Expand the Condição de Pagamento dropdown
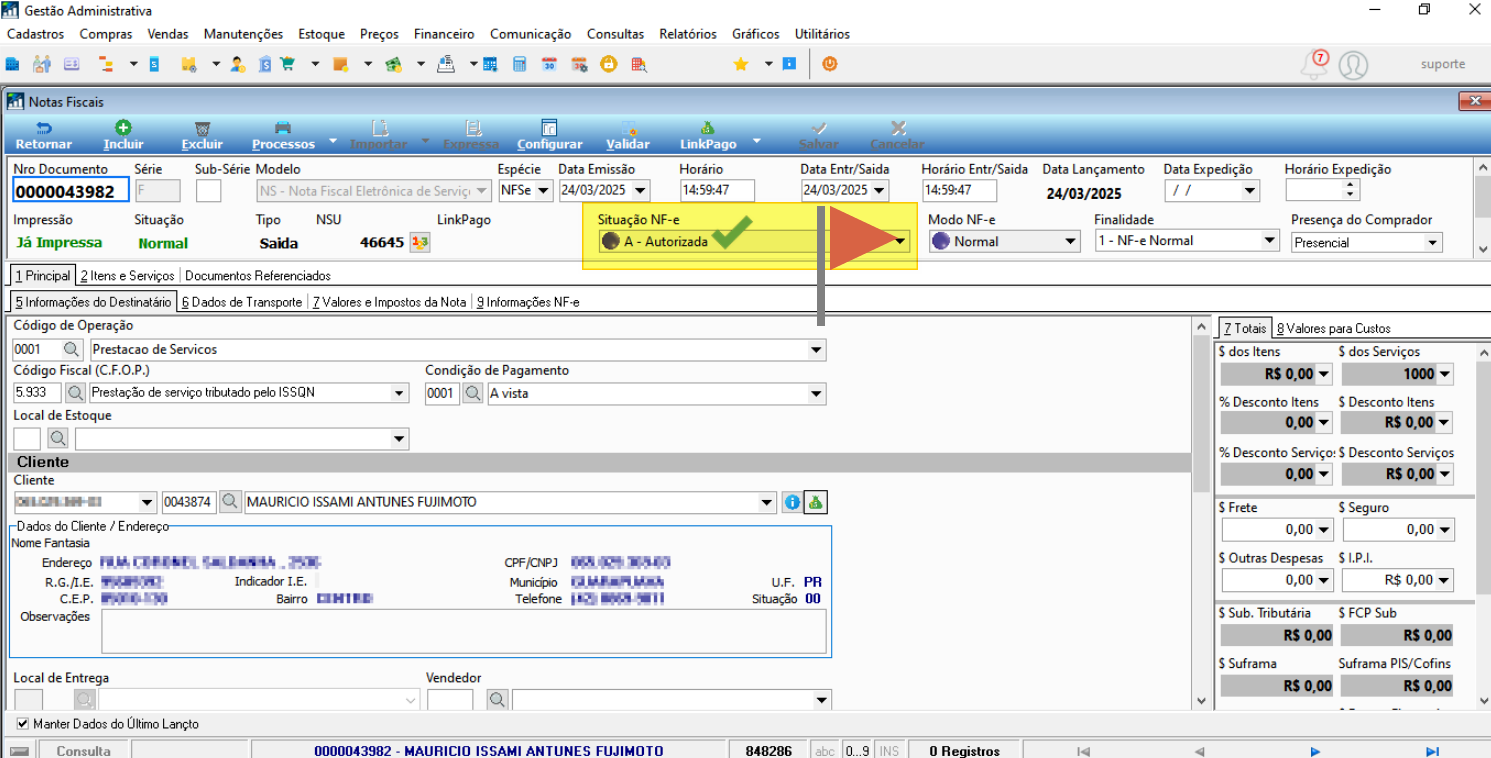Viewport: 1491px width, 758px height. coord(818,394)
